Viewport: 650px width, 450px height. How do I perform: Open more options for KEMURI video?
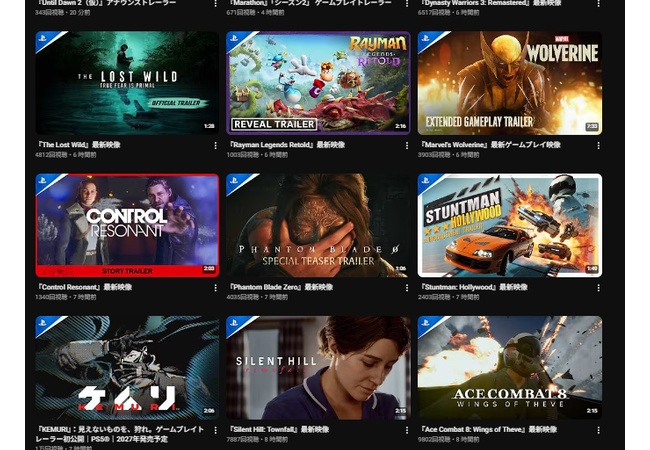click(216, 430)
